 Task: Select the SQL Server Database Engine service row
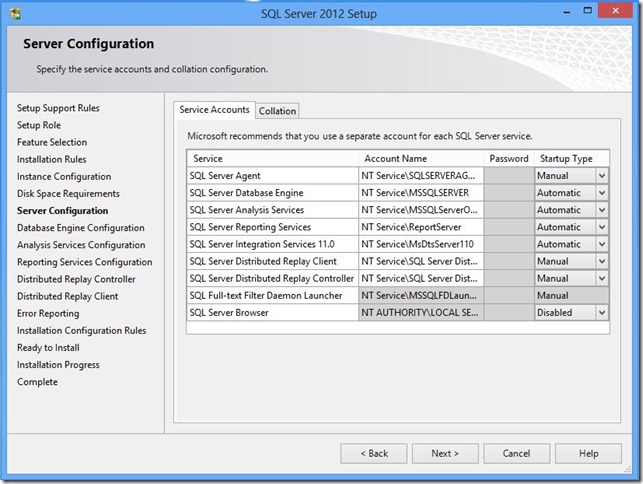[x=273, y=193]
